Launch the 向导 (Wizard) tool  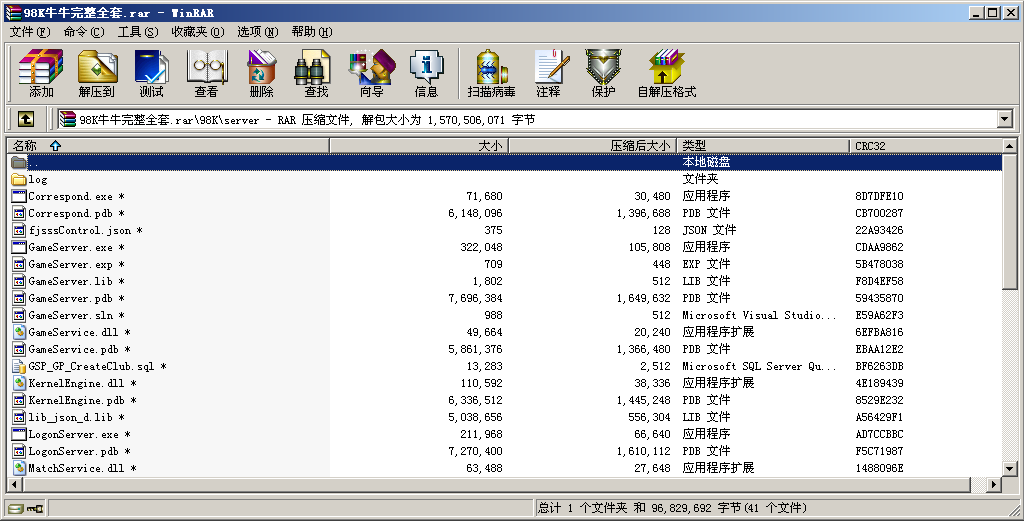click(371, 74)
